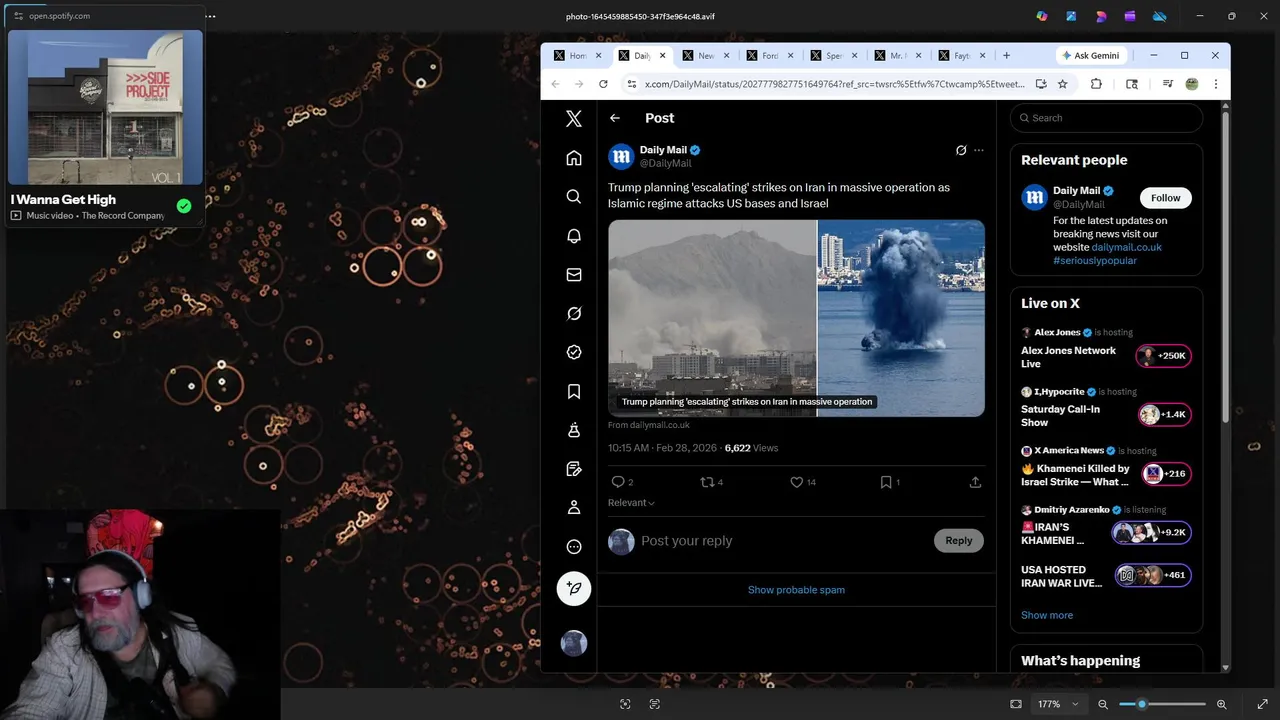Viewport: 1280px width, 720px height.
Task: Reload the page in Chrome
Action: click(603, 84)
